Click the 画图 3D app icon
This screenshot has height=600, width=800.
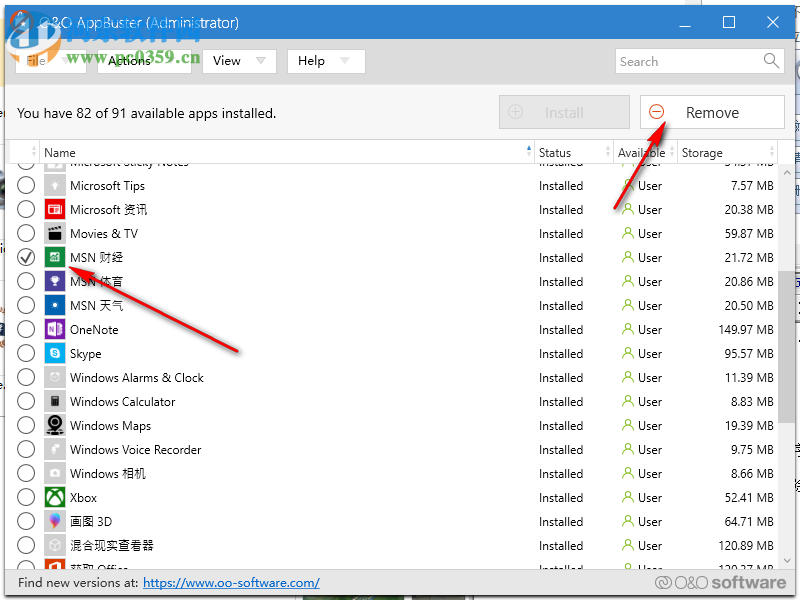click(x=56, y=521)
